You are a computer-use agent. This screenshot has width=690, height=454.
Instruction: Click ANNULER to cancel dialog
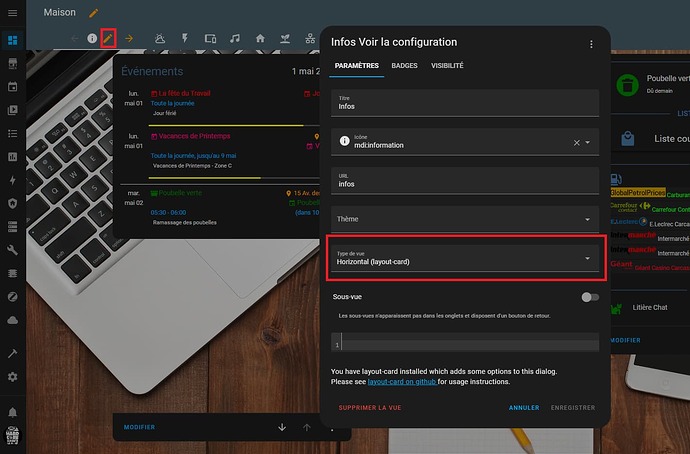click(x=524, y=408)
